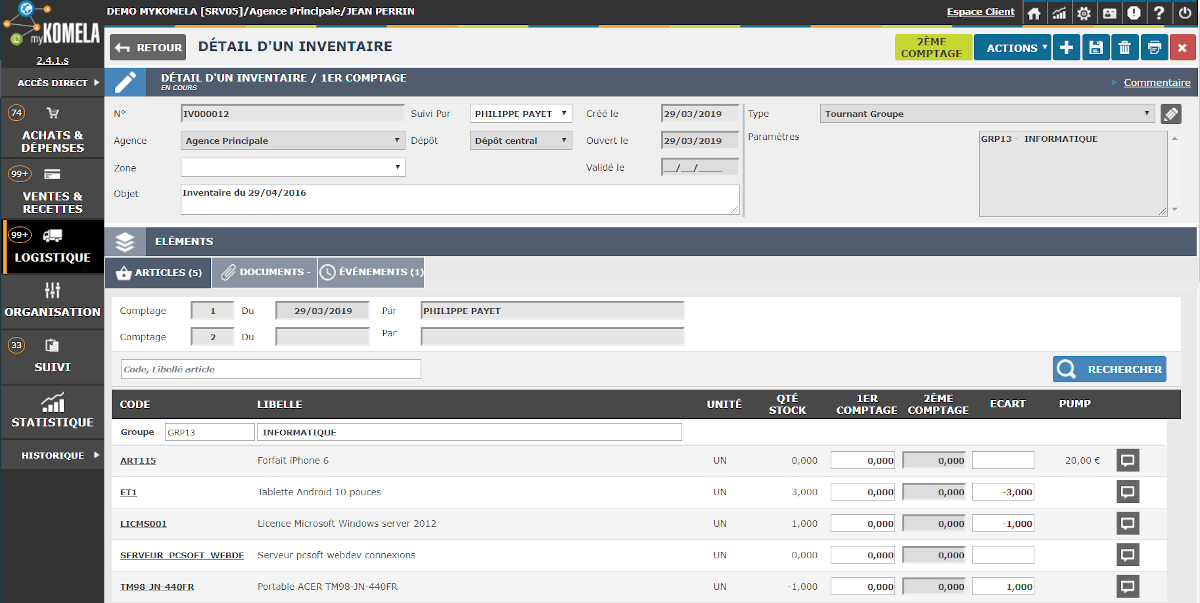Click the Validé le date field
Image resolution: width=1200 pixels, height=603 pixels.
point(700,167)
